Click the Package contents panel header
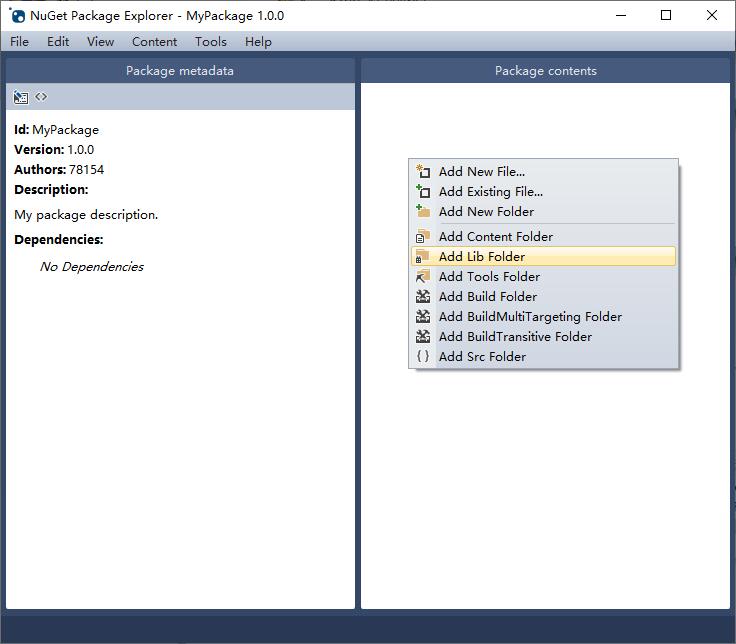The image size is (736, 644). (x=545, y=71)
